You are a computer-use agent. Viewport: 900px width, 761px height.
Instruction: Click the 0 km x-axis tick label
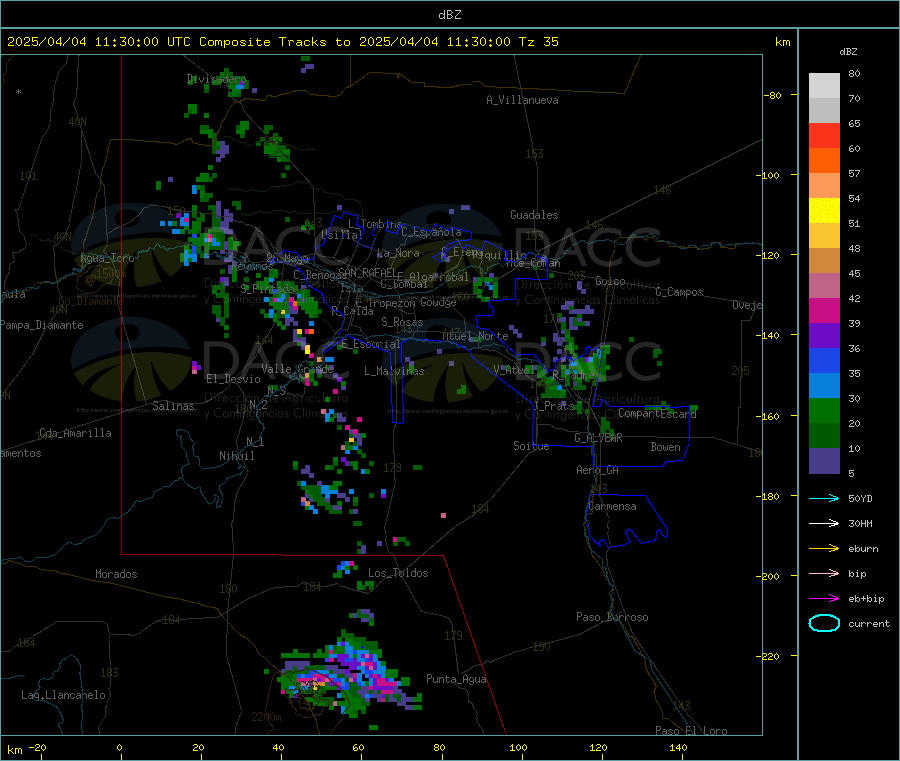tap(119, 747)
